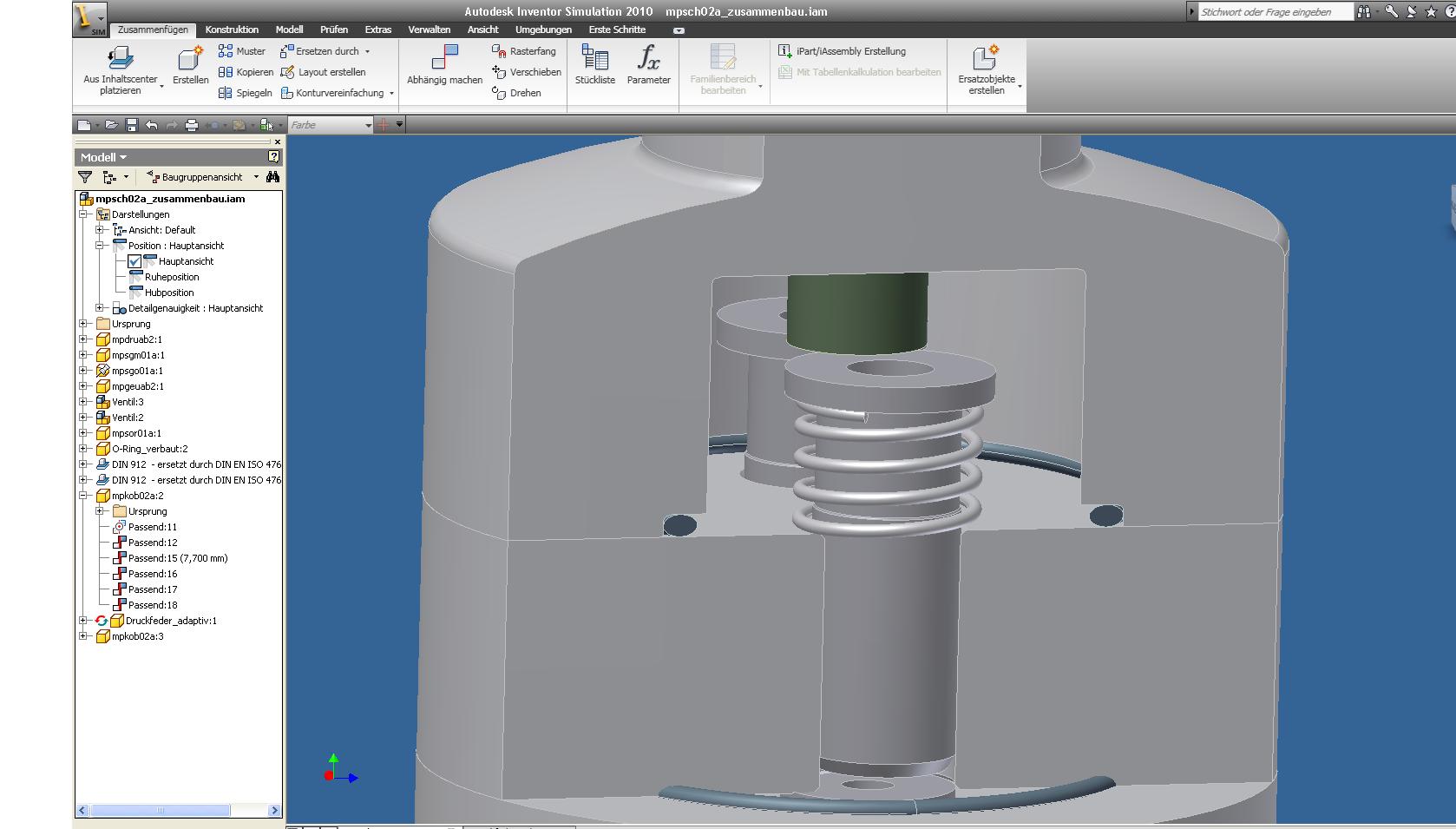1456x829 pixels.
Task: Collapse the mpkob02a:2 tree node
Action: [x=84, y=496]
